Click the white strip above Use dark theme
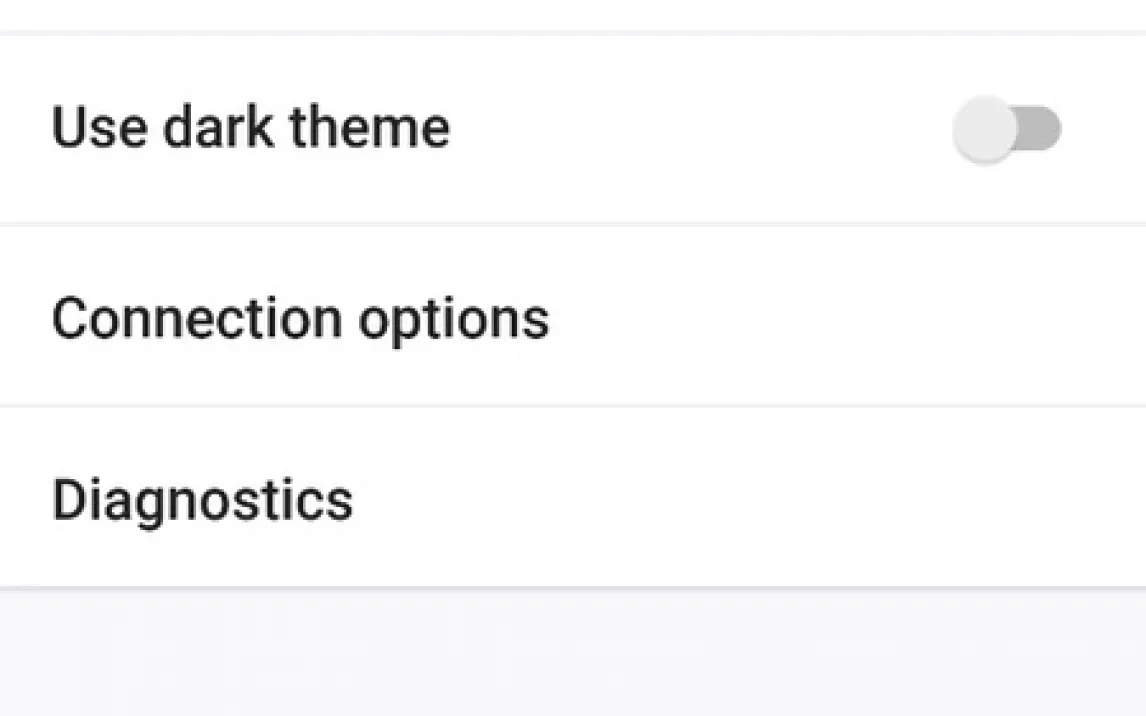 572,14
